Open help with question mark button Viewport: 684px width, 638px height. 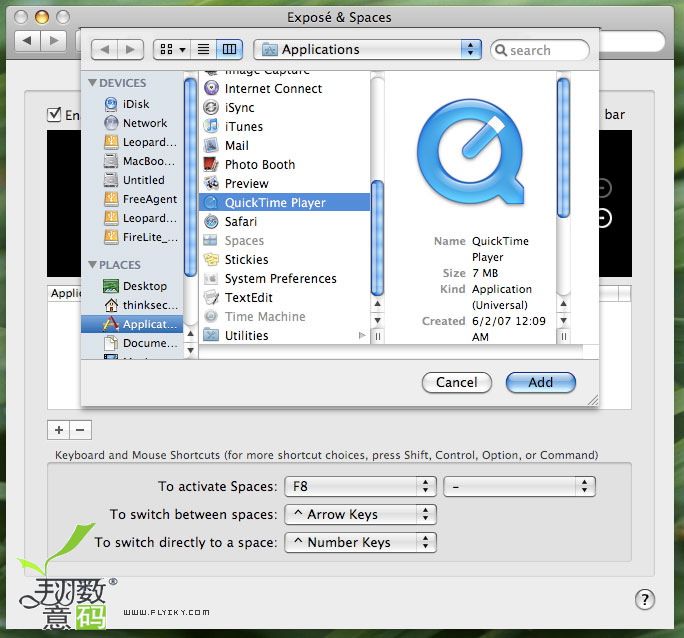[x=645, y=599]
